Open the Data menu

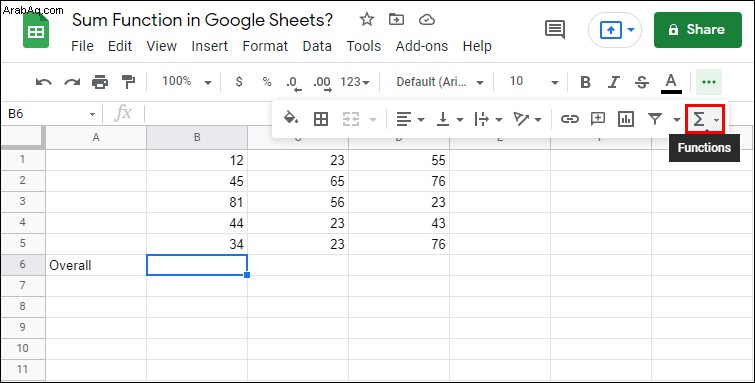point(317,46)
